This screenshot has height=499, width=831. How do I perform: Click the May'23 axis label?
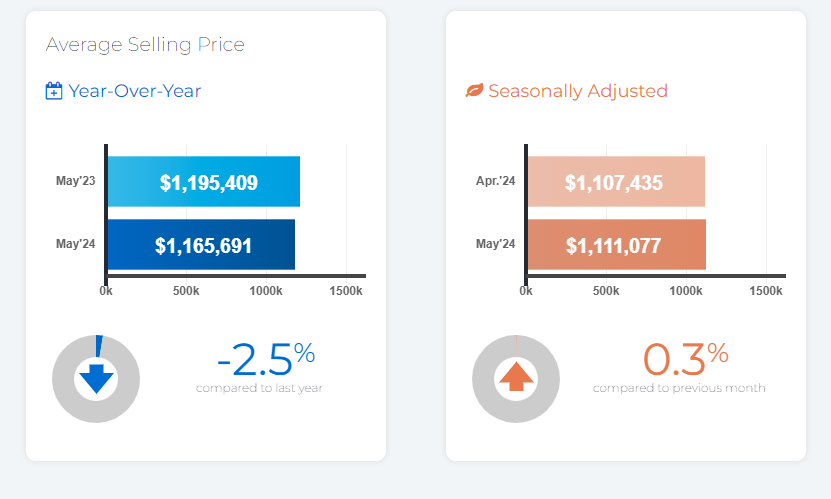(75, 182)
